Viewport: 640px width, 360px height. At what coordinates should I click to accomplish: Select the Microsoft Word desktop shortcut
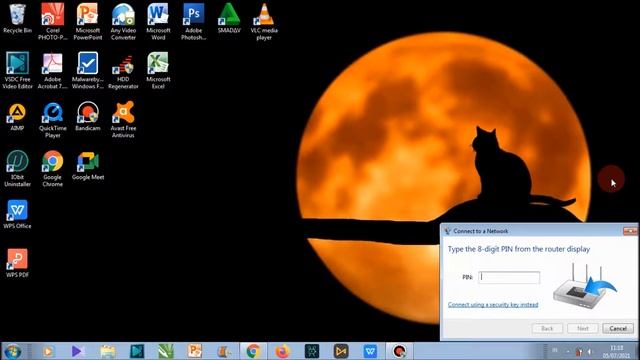pyautogui.click(x=158, y=21)
